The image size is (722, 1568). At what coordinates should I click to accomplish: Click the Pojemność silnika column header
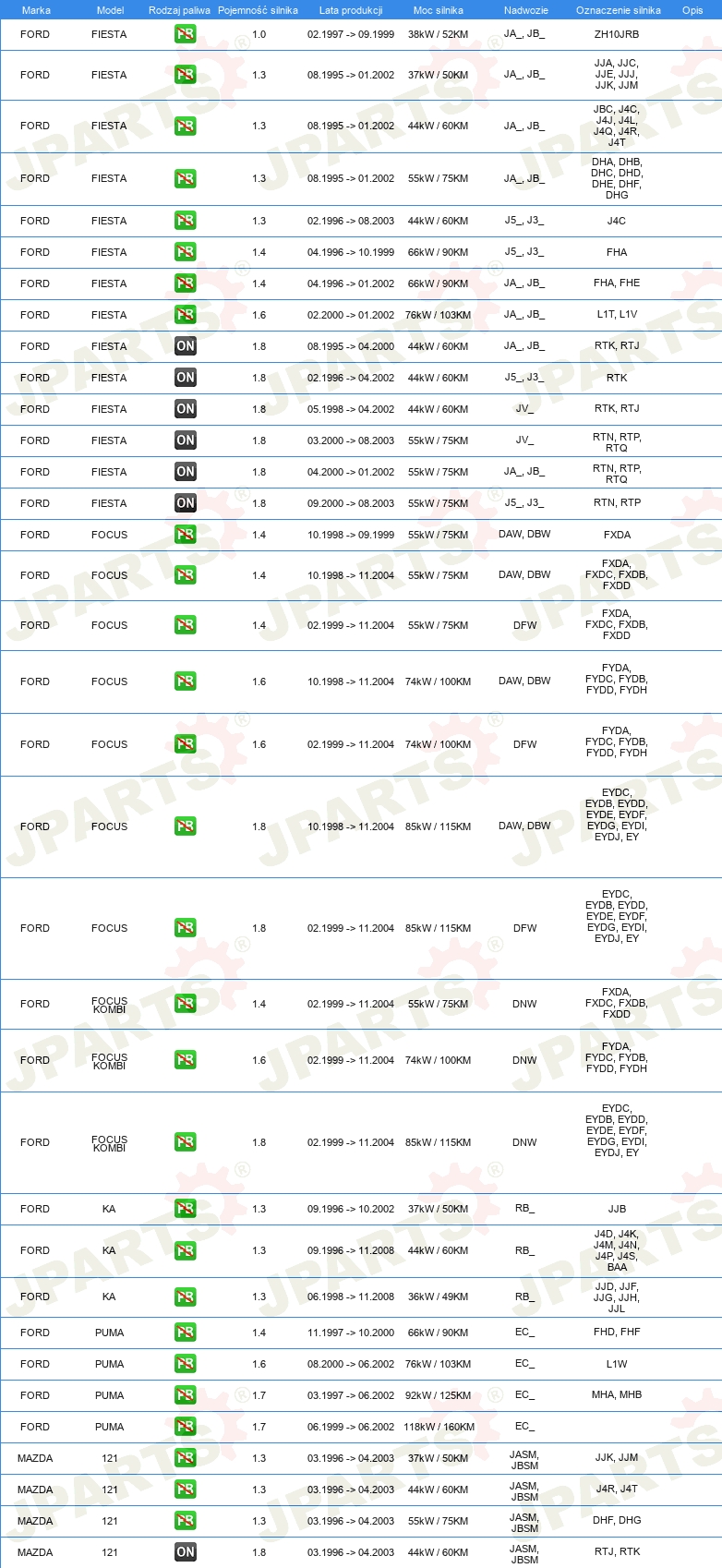point(259,10)
